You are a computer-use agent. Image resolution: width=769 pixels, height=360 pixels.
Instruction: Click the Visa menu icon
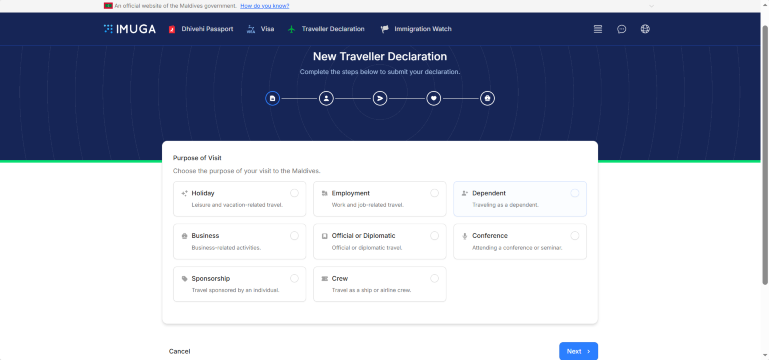point(251,29)
